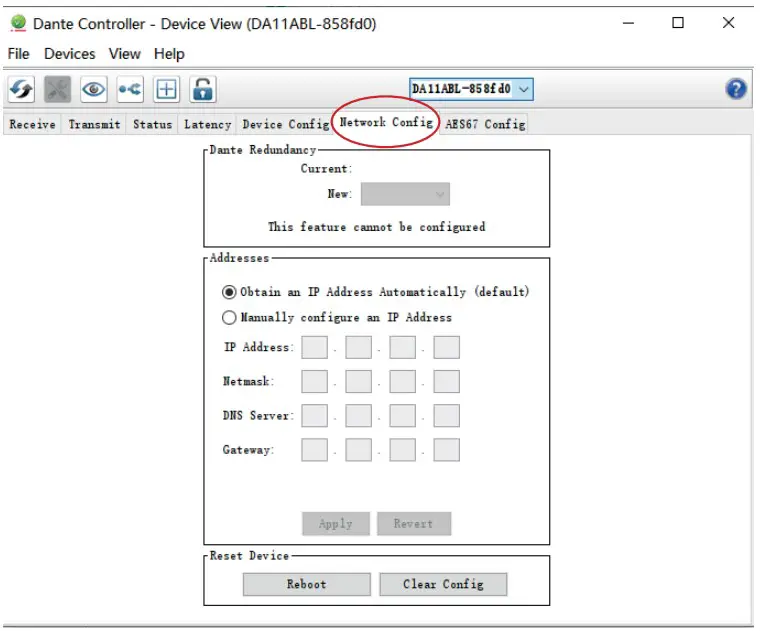Switch to the Status tab
Screen dimensions: 760x631
(x=152, y=125)
